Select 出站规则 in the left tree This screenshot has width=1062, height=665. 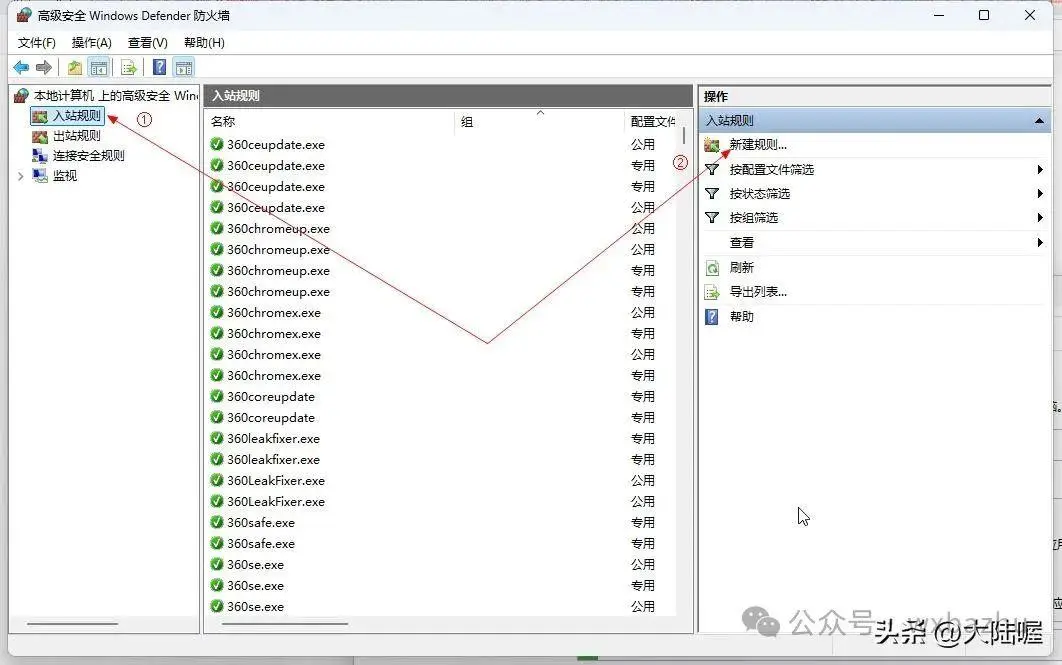click(x=68, y=136)
